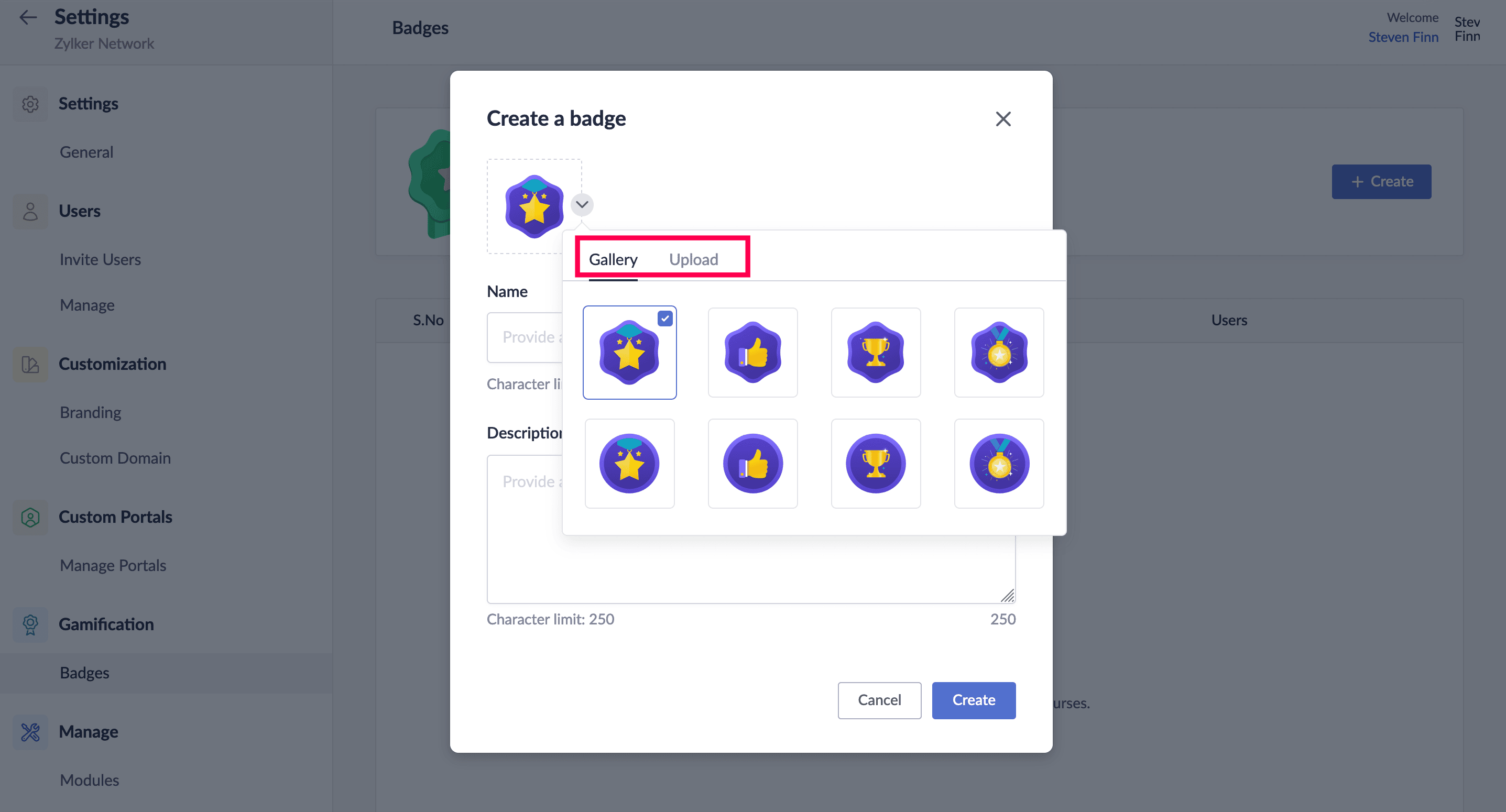Click the blue Create button in dialog
The width and height of the screenshot is (1506, 812).
[x=974, y=700]
